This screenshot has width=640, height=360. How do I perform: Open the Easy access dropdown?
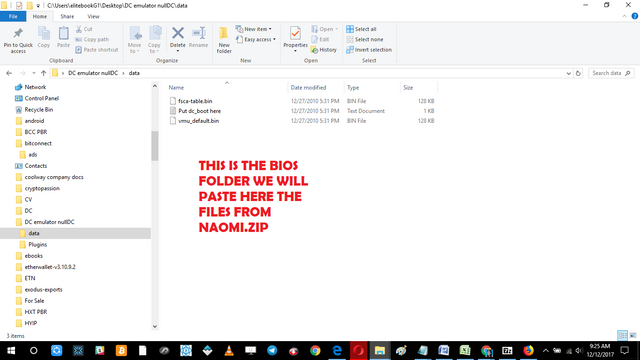point(256,39)
